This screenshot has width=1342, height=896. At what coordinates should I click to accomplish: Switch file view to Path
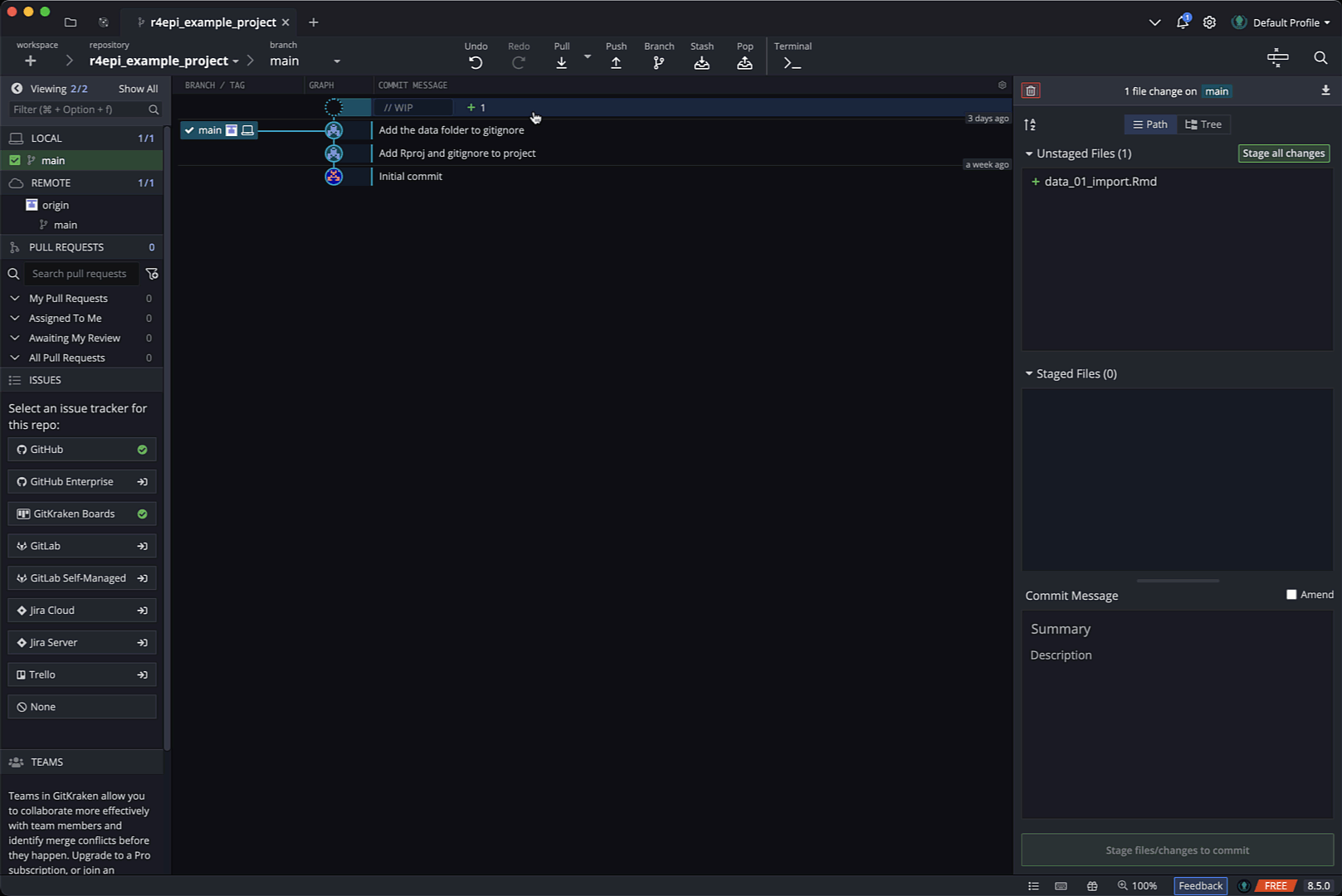coord(1150,124)
